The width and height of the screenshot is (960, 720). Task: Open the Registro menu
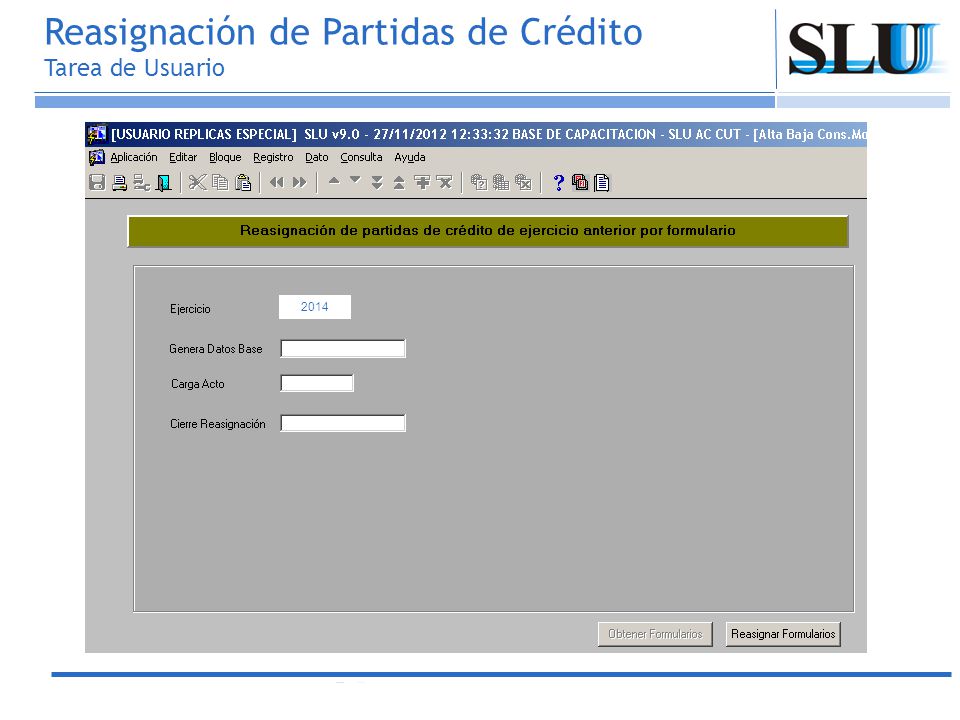pyautogui.click(x=273, y=157)
